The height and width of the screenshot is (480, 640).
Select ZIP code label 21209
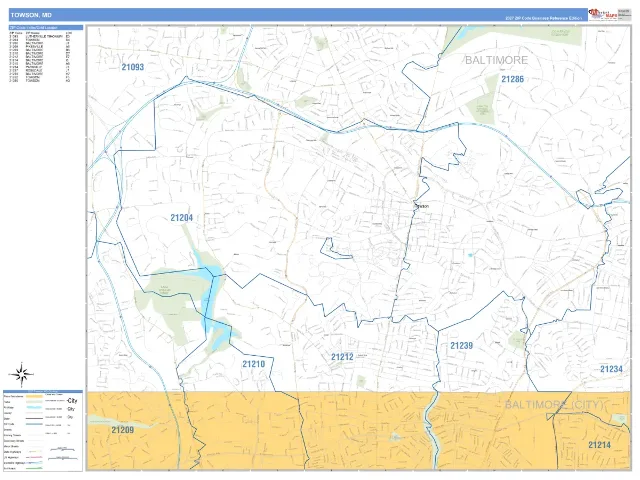point(122,430)
